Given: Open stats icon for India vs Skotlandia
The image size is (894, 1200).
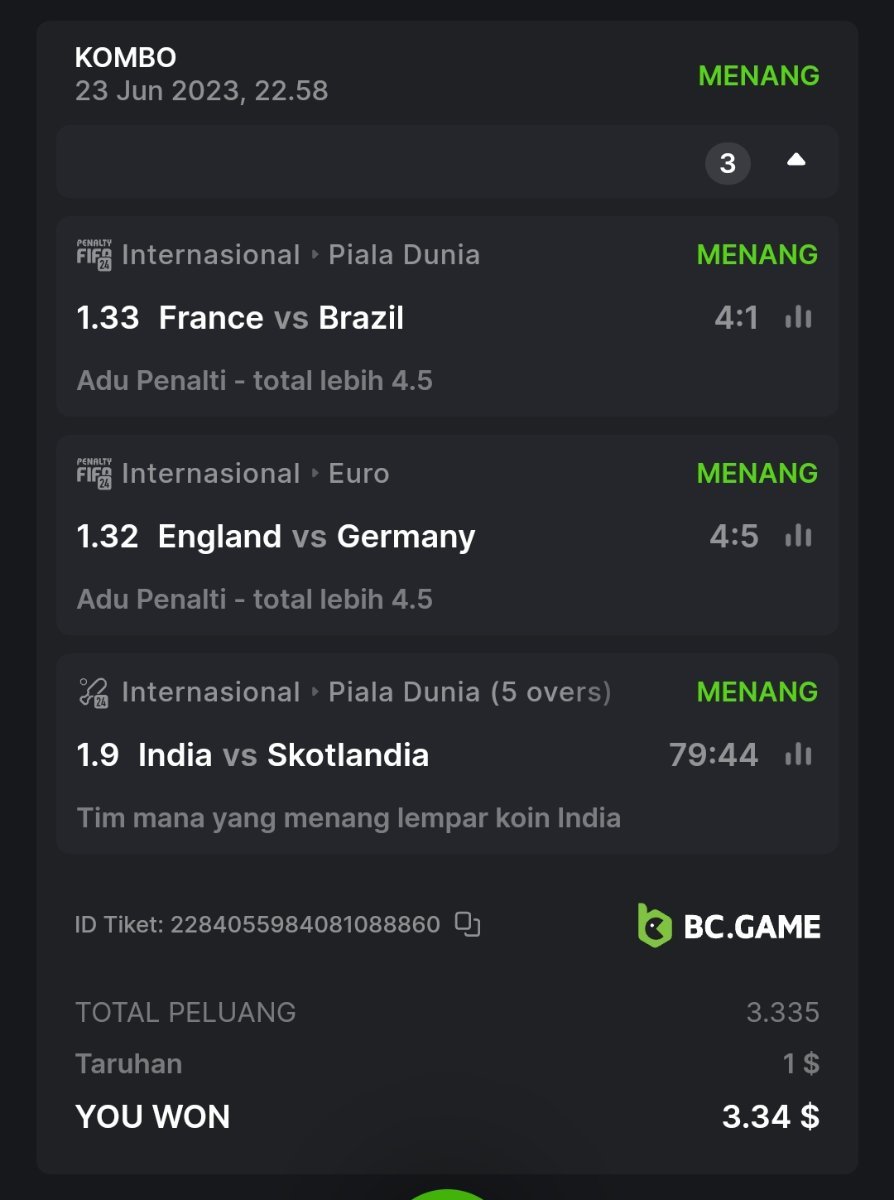Looking at the screenshot, I should pos(798,755).
